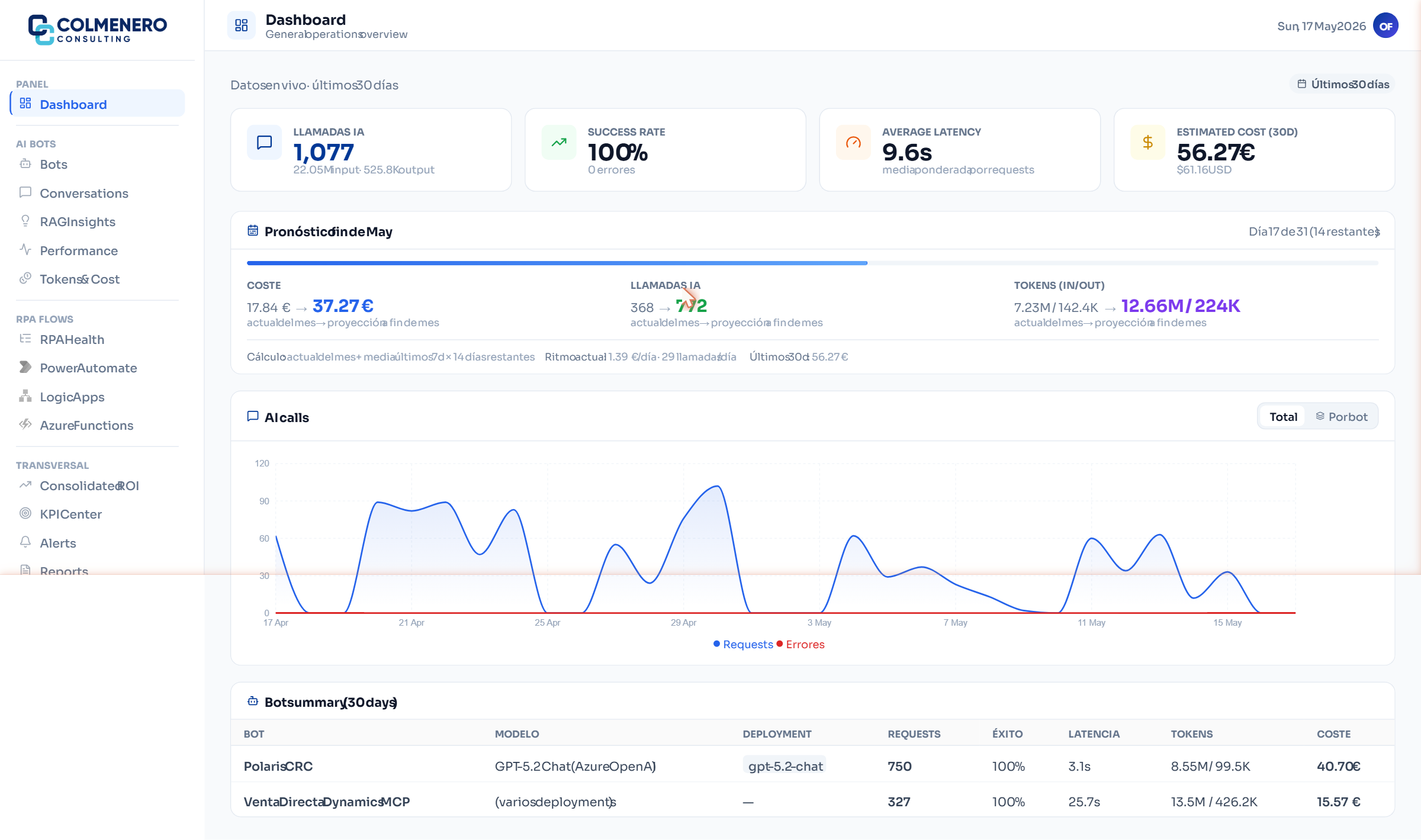
Task: Click the Alerts bell icon
Action: [x=25, y=542]
